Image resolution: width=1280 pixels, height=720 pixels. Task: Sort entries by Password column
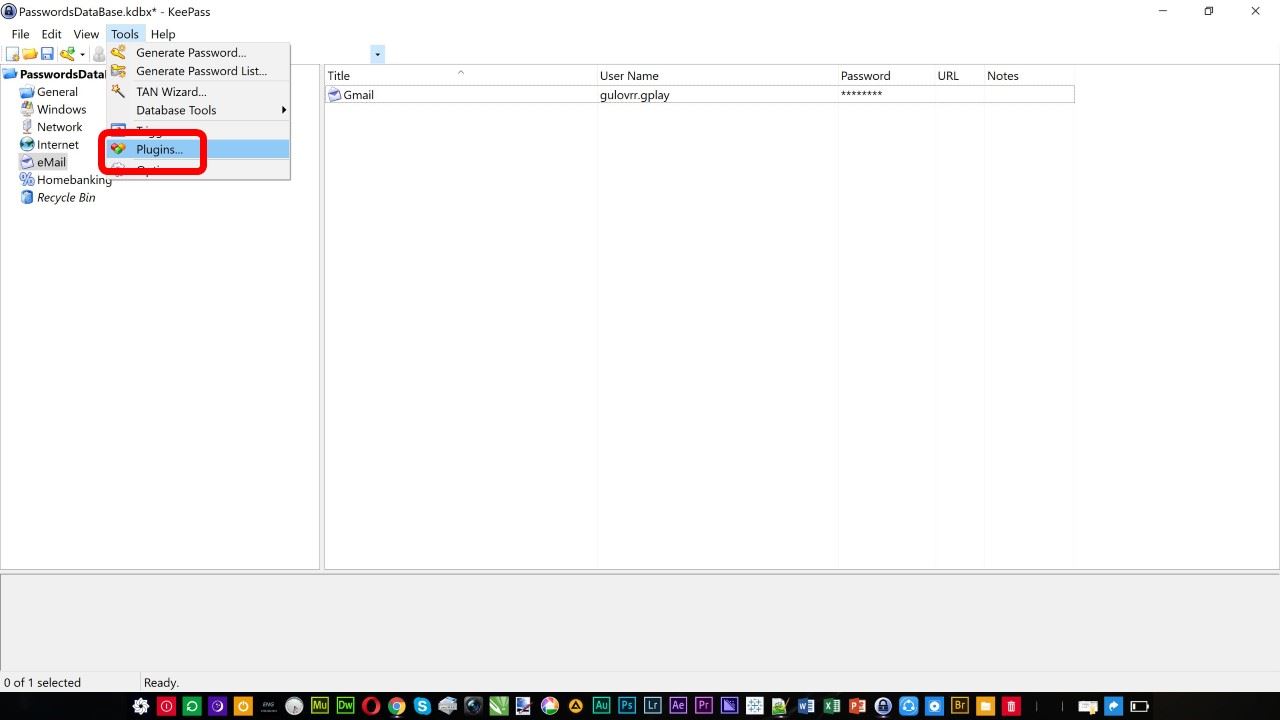tap(885, 76)
